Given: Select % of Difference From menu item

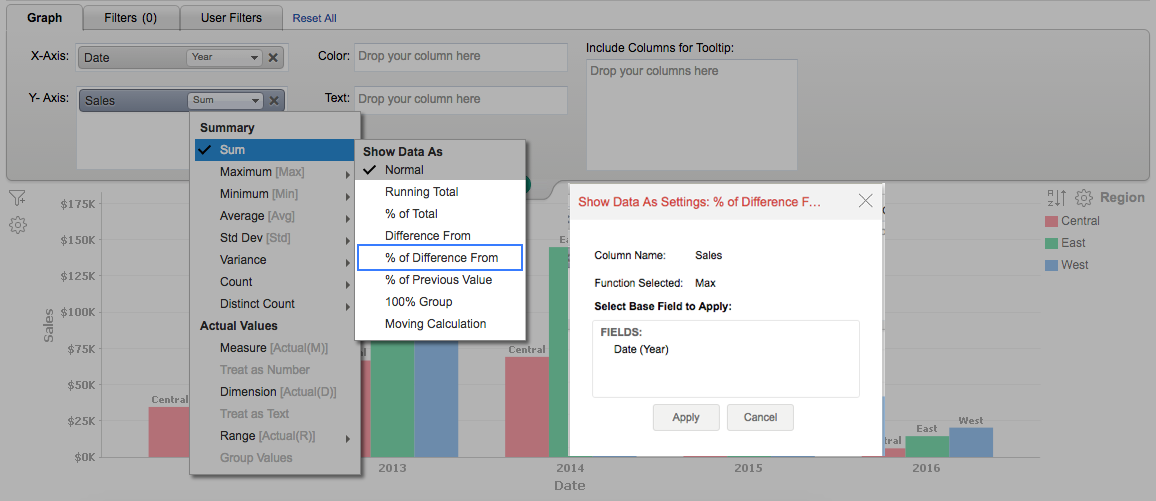Looking at the screenshot, I should pos(441,258).
